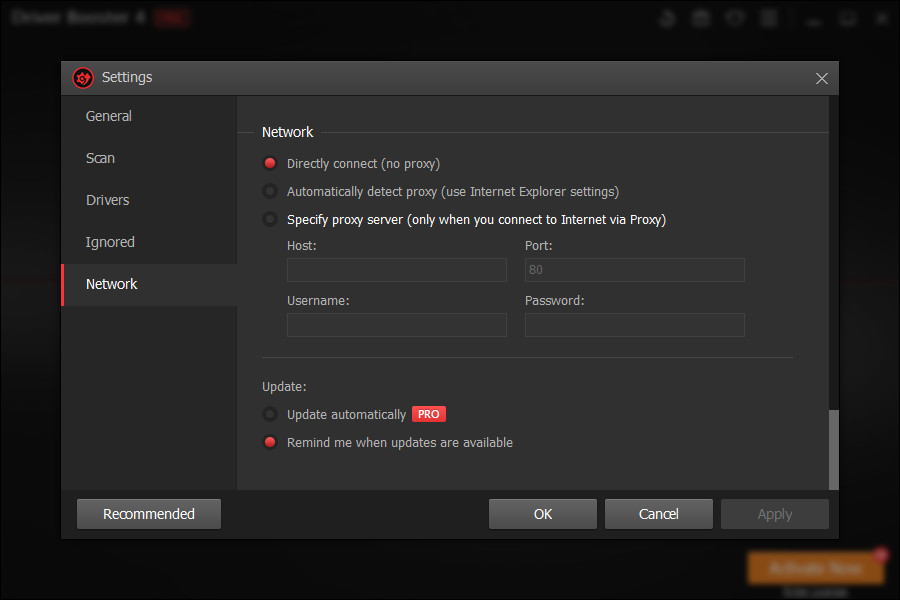900x600 pixels.
Task: Open the feedback icon in the top toolbar
Action: [x=734, y=17]
